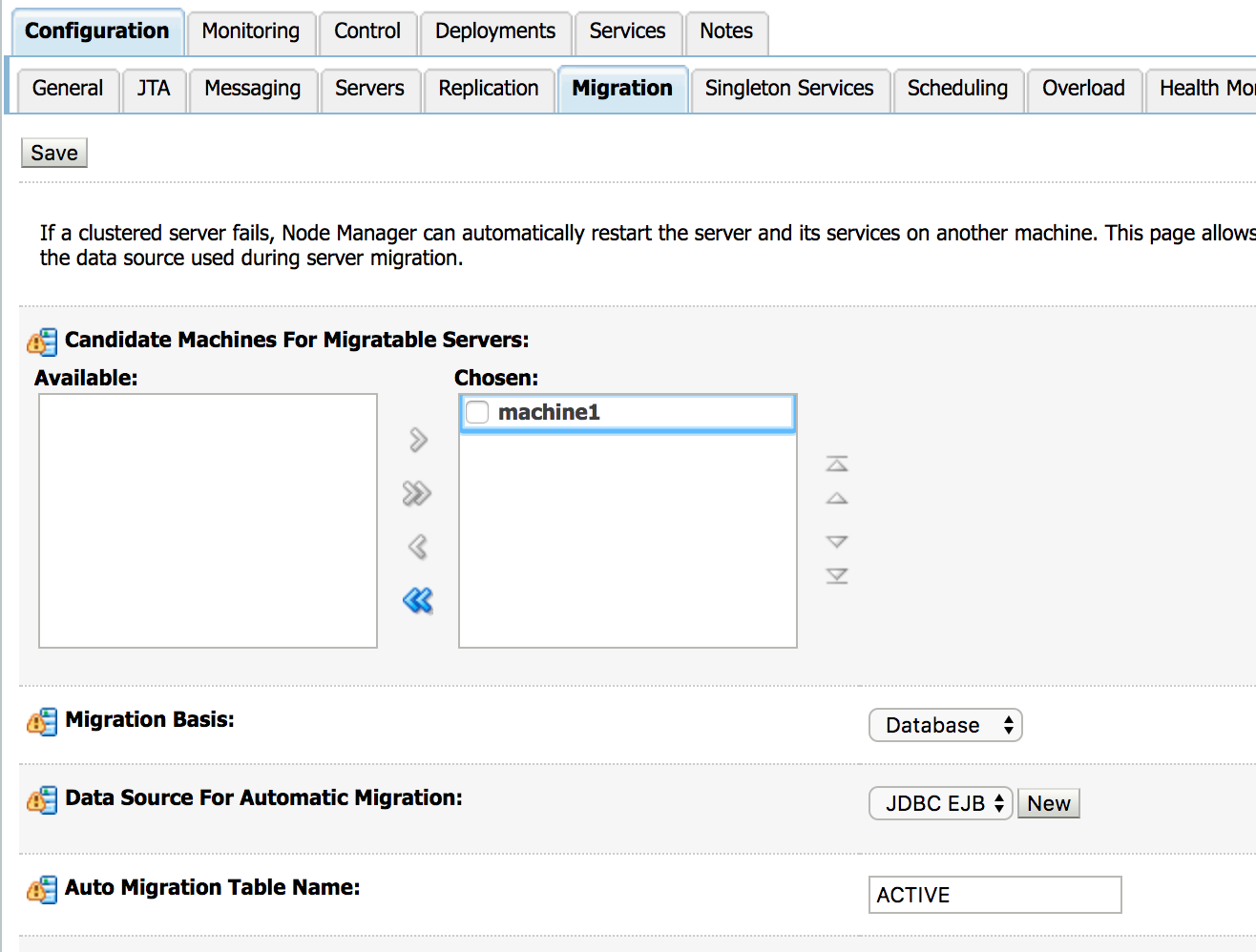Viewport: 1256px width, 952px height.
Task: Click the icon beside Migration Basis label
Action: click(41, 722)
